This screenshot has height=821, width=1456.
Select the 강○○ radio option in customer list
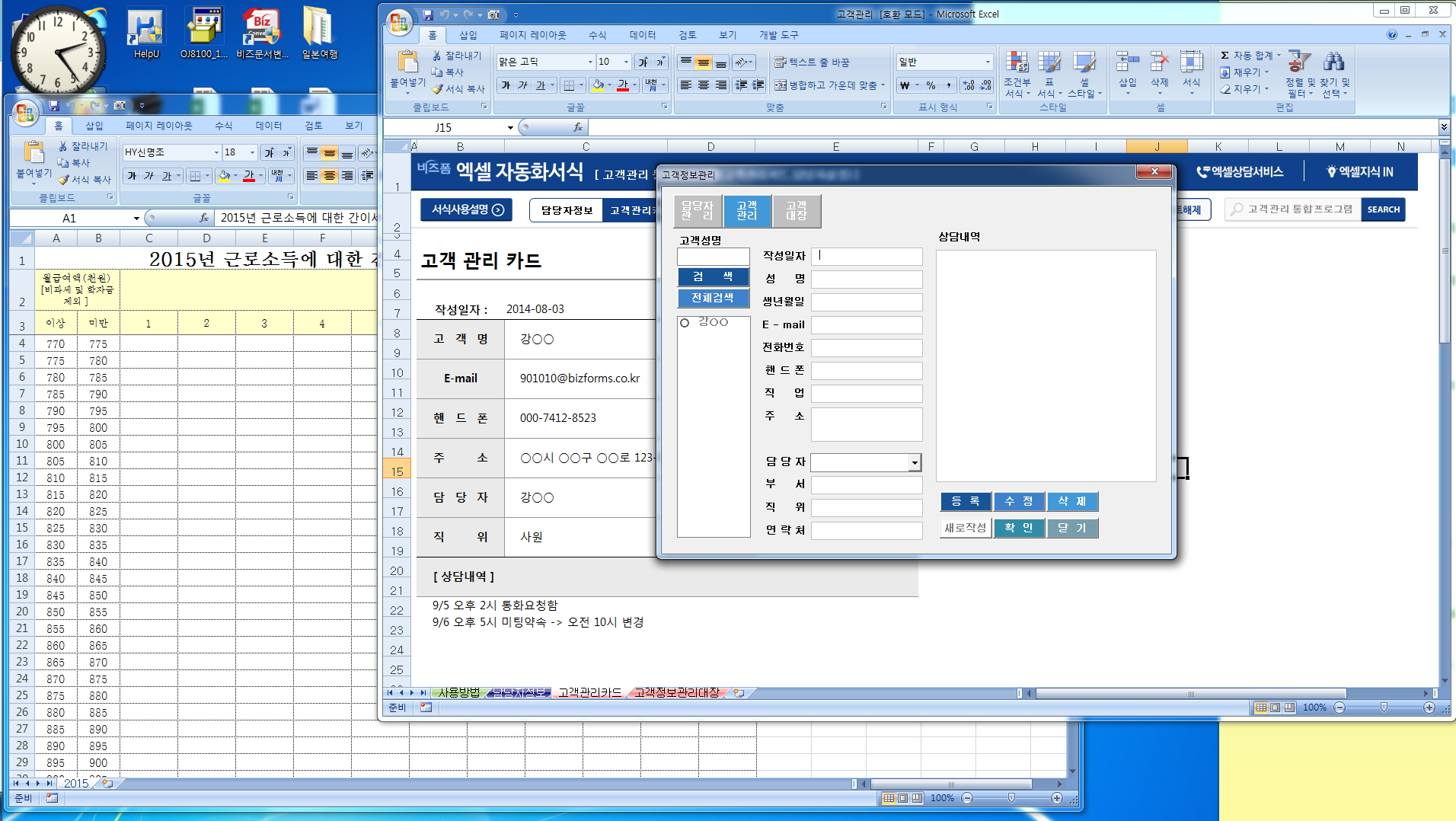click(685, 323)
